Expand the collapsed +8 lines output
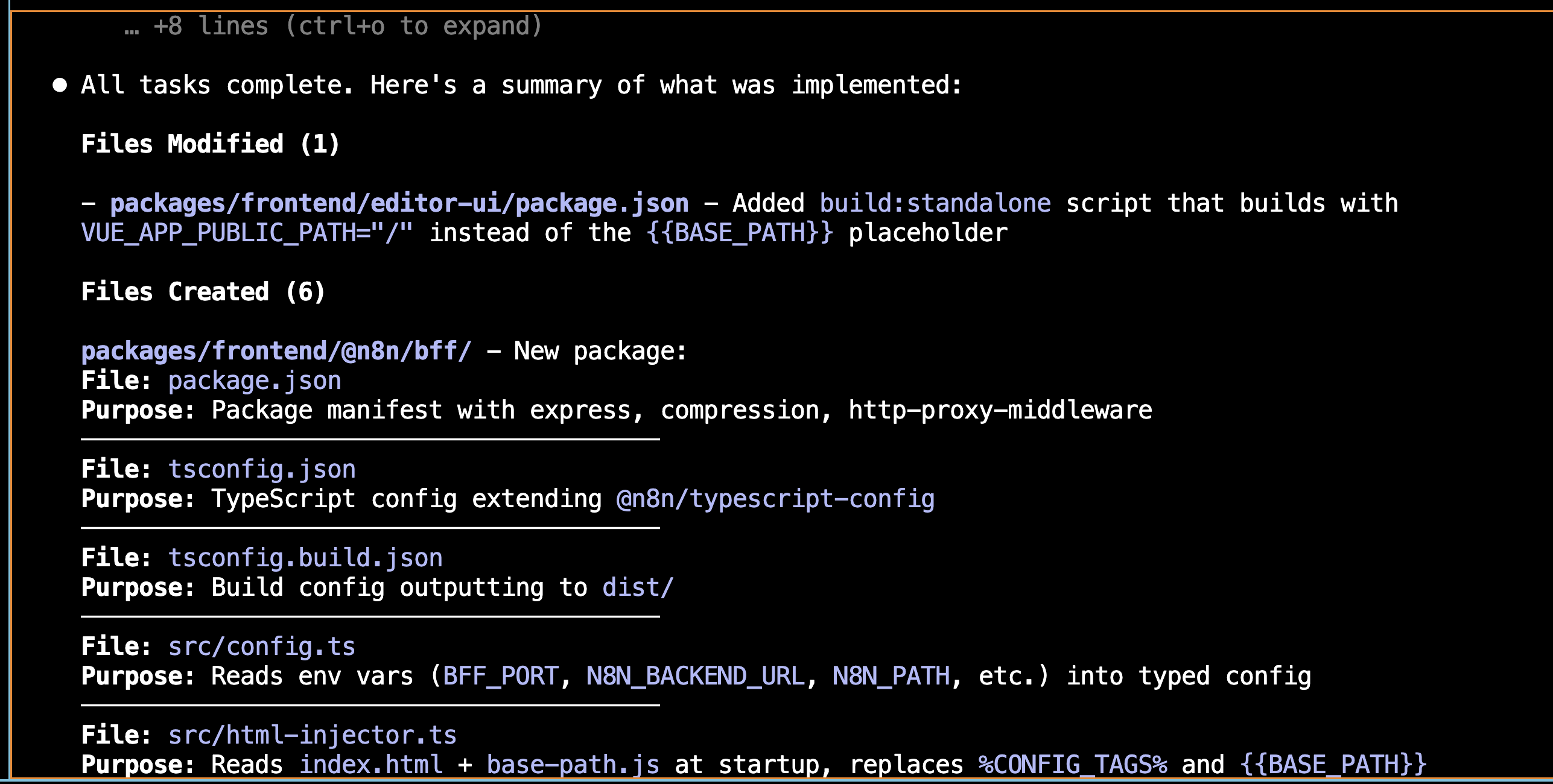Image resolution: width=1553 pixels, height=784 pixels. click(x=333, y=26)
